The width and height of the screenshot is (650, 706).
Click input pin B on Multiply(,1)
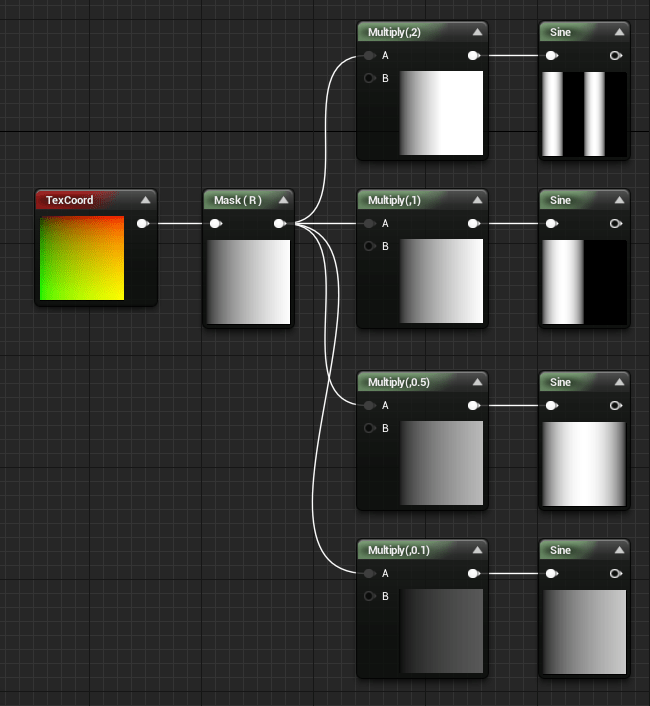(369, 246)
